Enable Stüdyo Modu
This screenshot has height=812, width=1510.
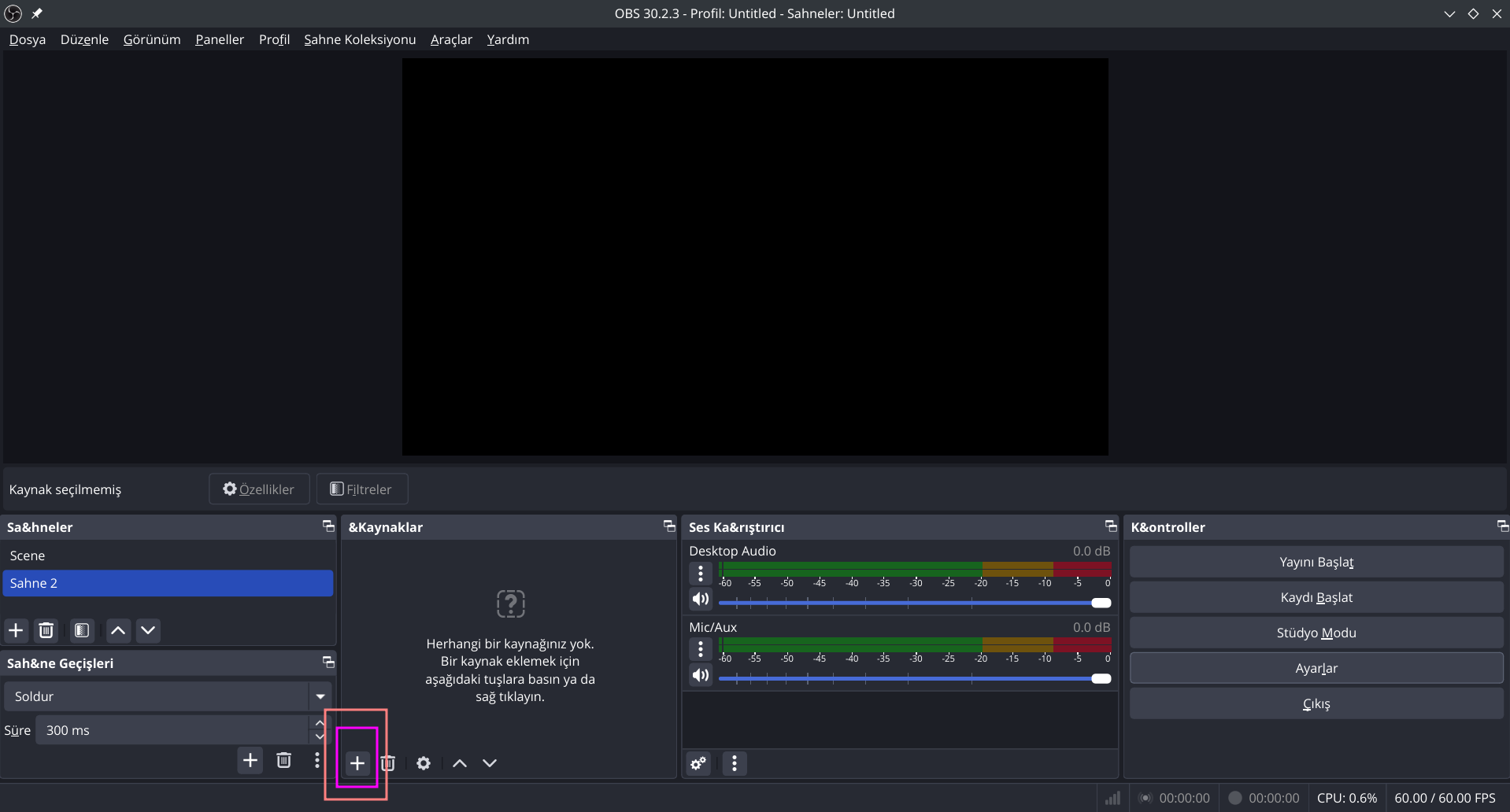click(x=1316, y=633)
